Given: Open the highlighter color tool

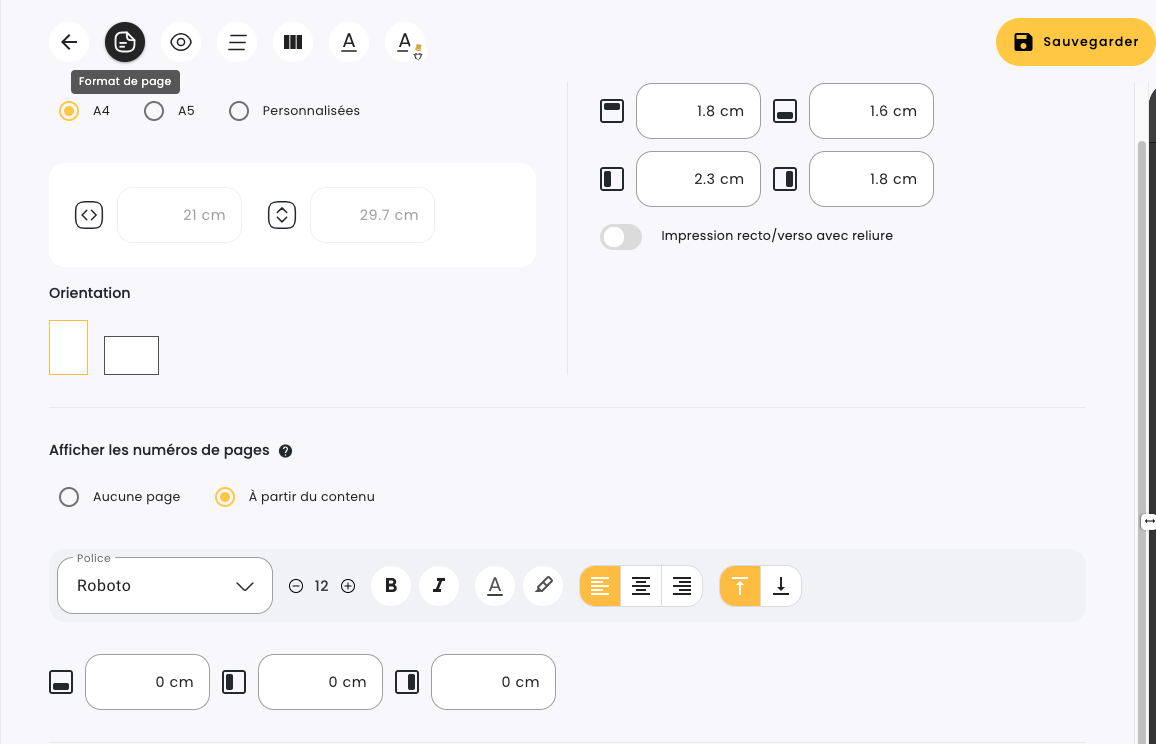Looking at the screenshot, I should pos(543,586).
